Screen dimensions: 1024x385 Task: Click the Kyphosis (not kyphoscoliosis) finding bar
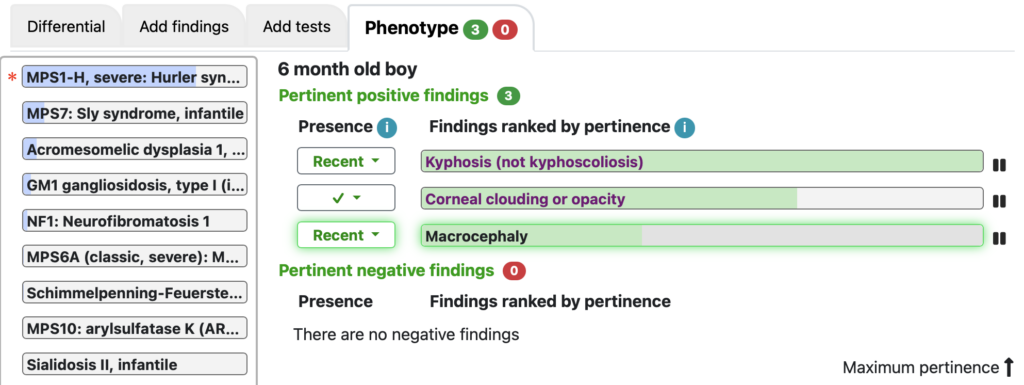click(702, 161)
